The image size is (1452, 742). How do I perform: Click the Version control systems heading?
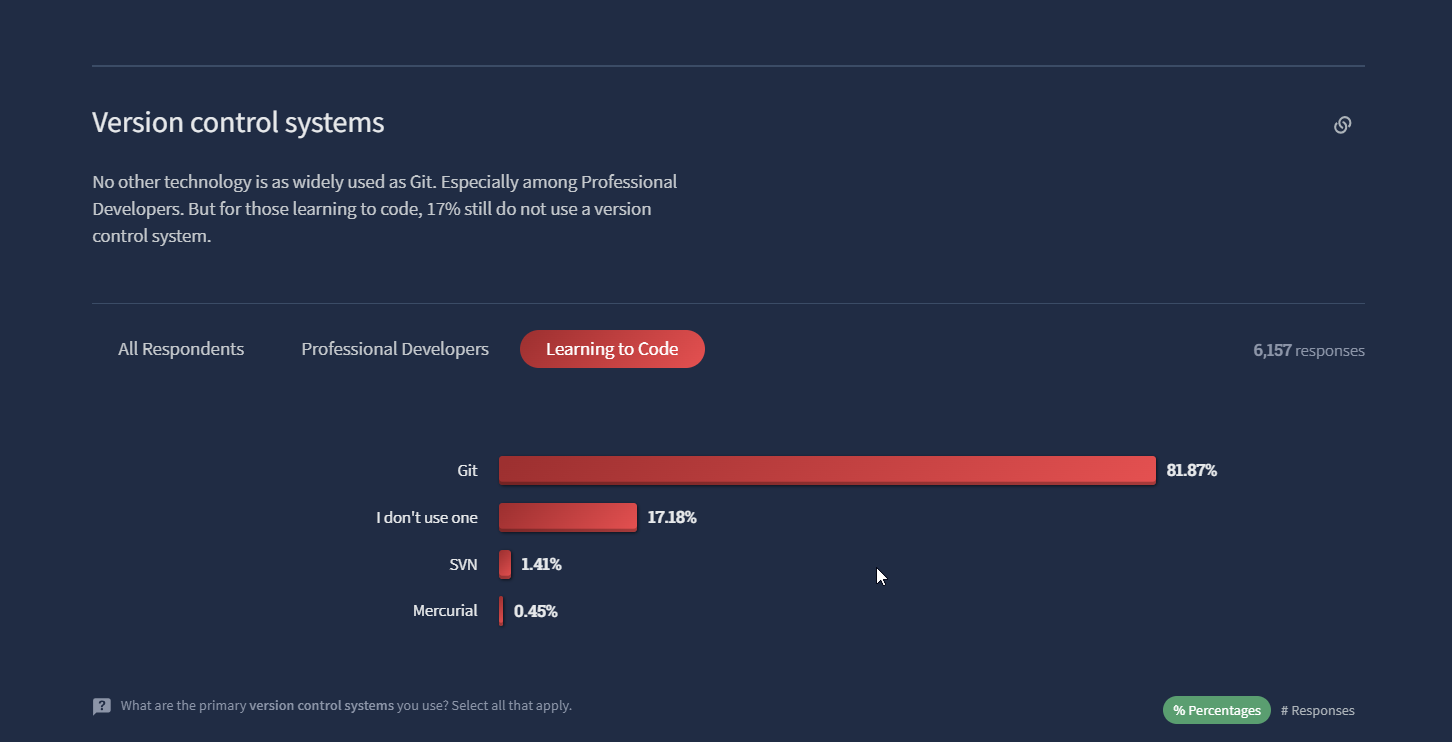click(238, 122)
